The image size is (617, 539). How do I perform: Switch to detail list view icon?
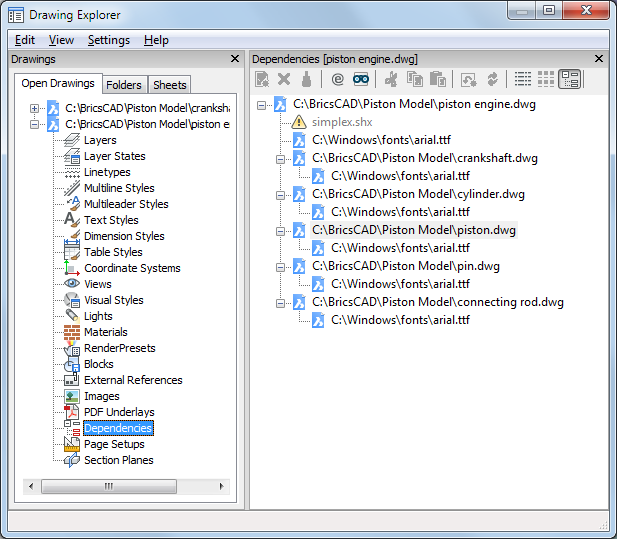[523, 79]
